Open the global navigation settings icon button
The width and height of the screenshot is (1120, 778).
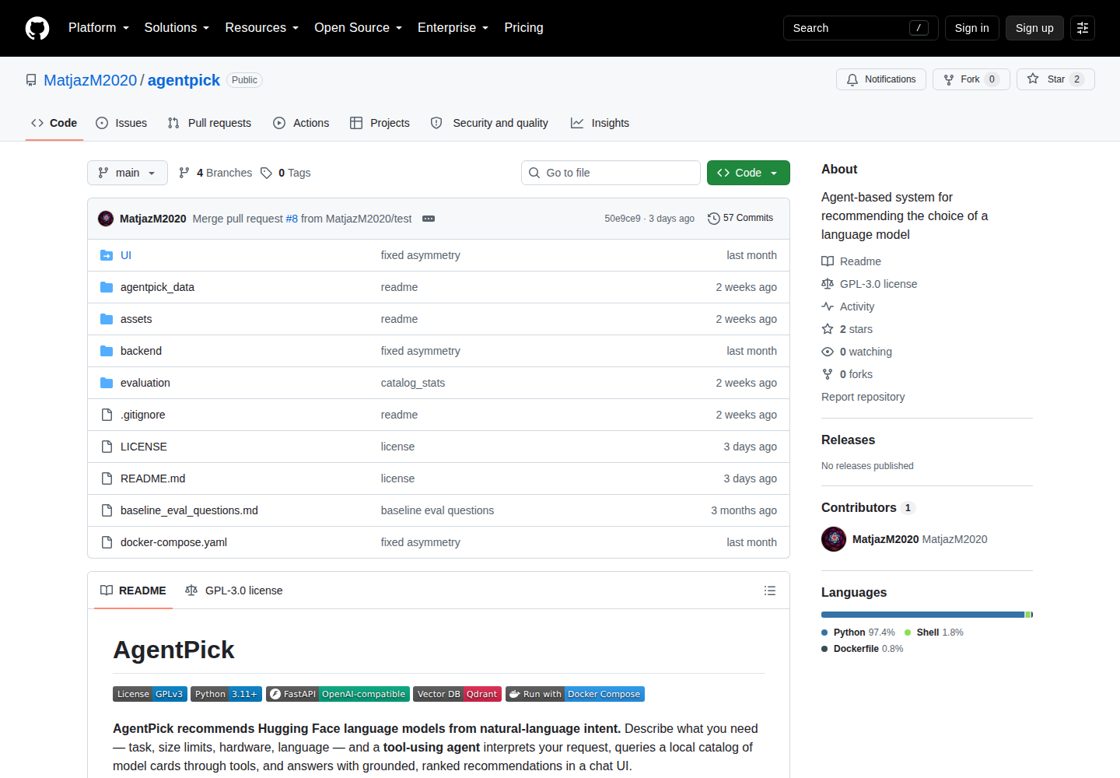1082,28
